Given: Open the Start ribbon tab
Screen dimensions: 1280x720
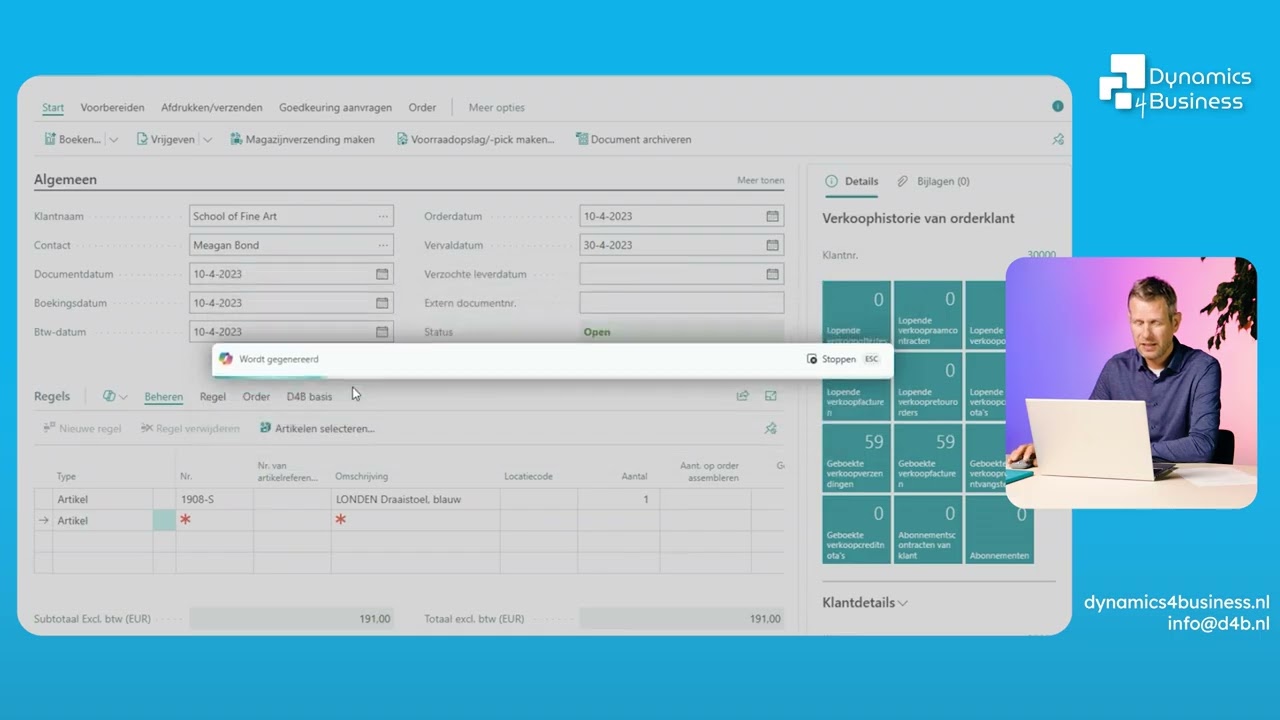Looking at the screenshot, I should tap(53, 107).
